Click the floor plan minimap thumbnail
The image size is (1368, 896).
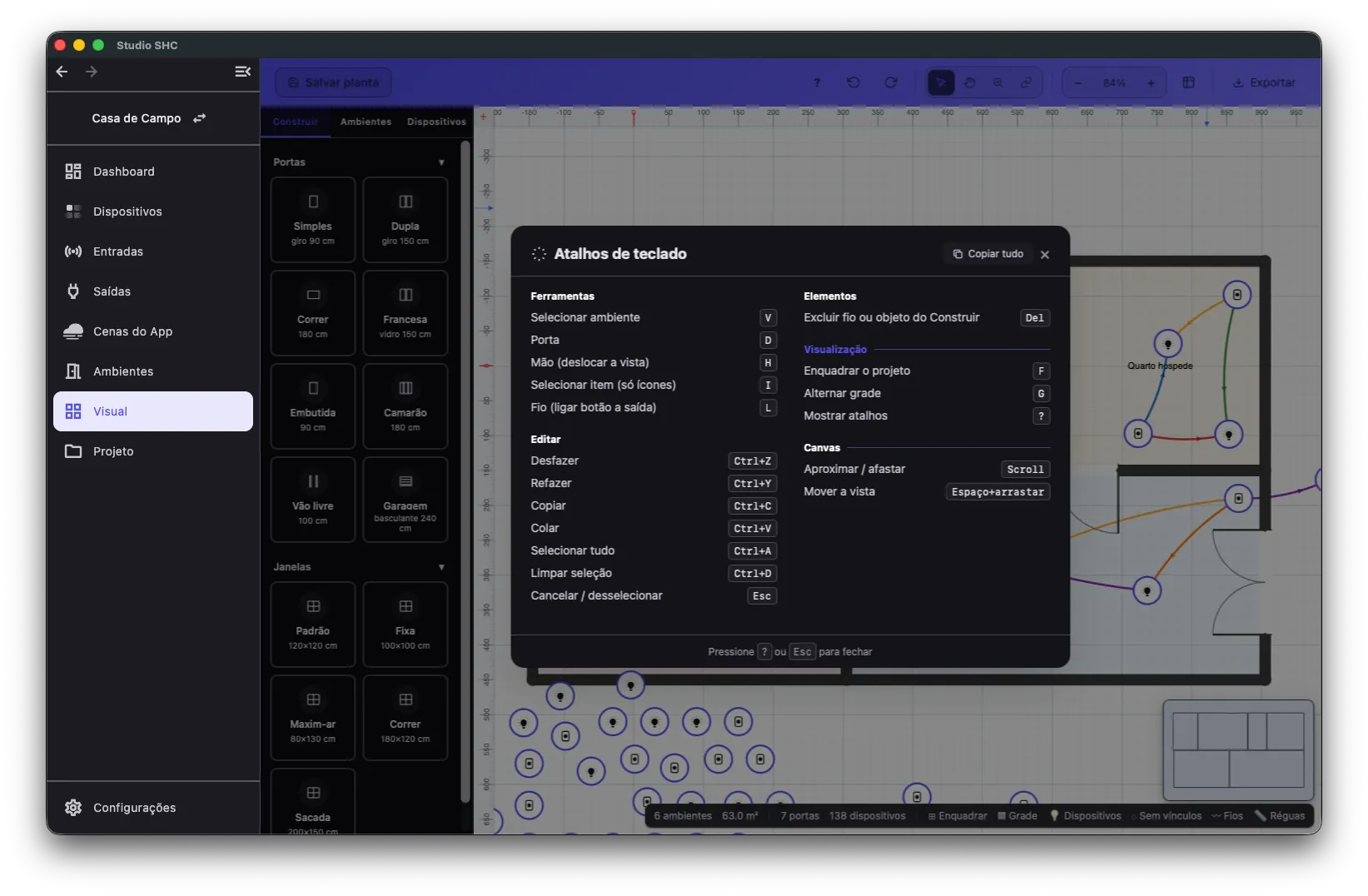coord(1238,750)
